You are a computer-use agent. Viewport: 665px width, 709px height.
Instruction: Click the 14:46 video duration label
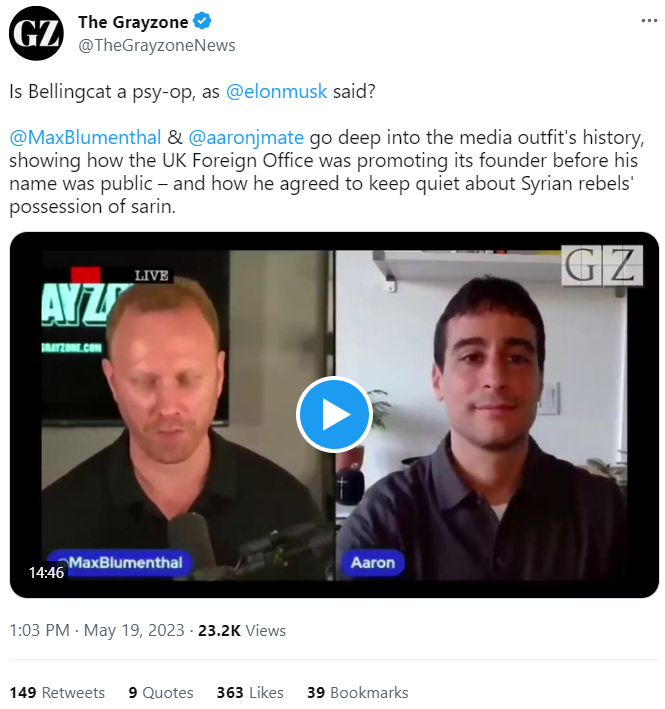pos(46,573)
